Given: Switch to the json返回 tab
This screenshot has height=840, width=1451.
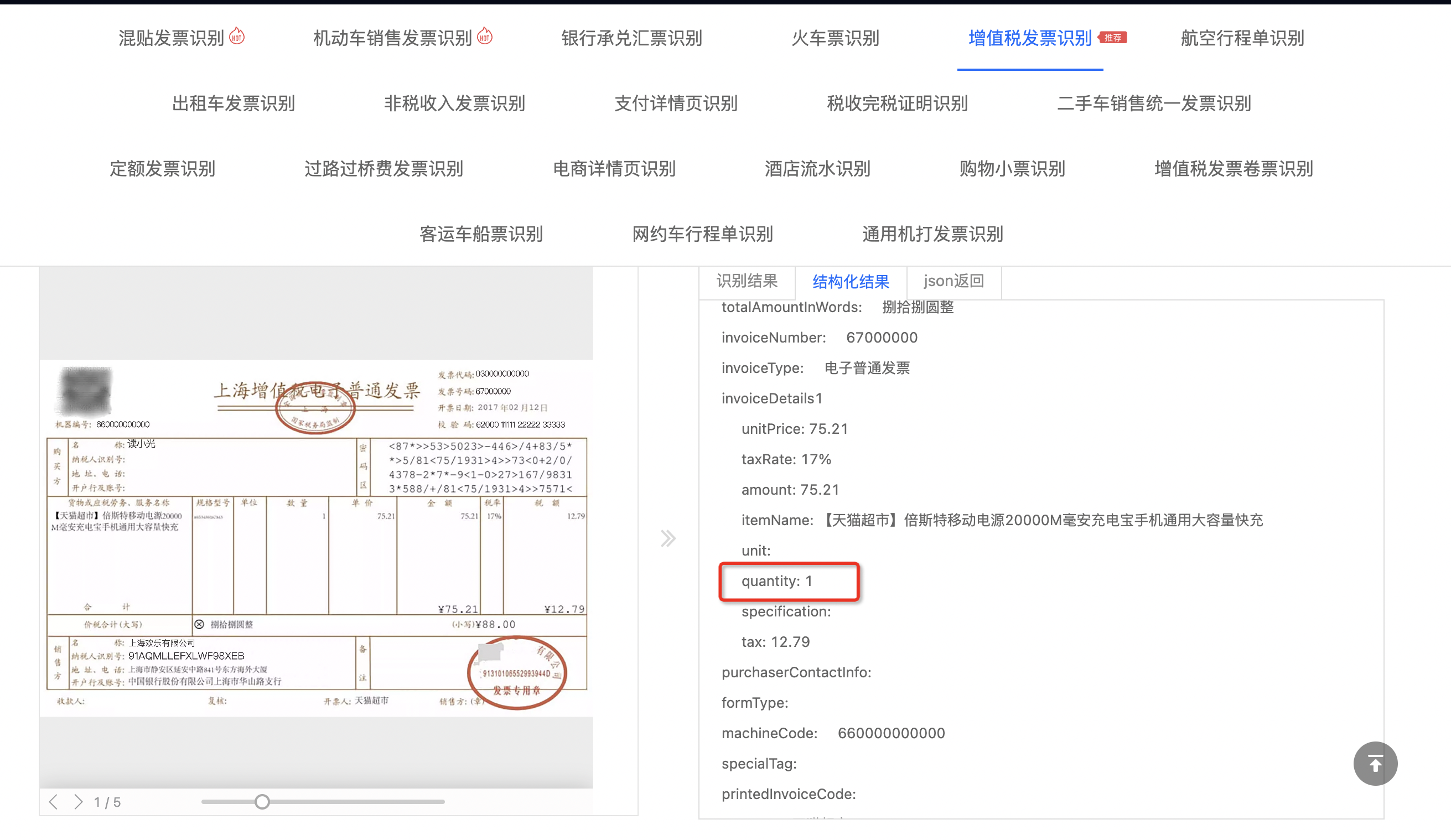Looking at the screenshot, I should [x=954, y=281].
